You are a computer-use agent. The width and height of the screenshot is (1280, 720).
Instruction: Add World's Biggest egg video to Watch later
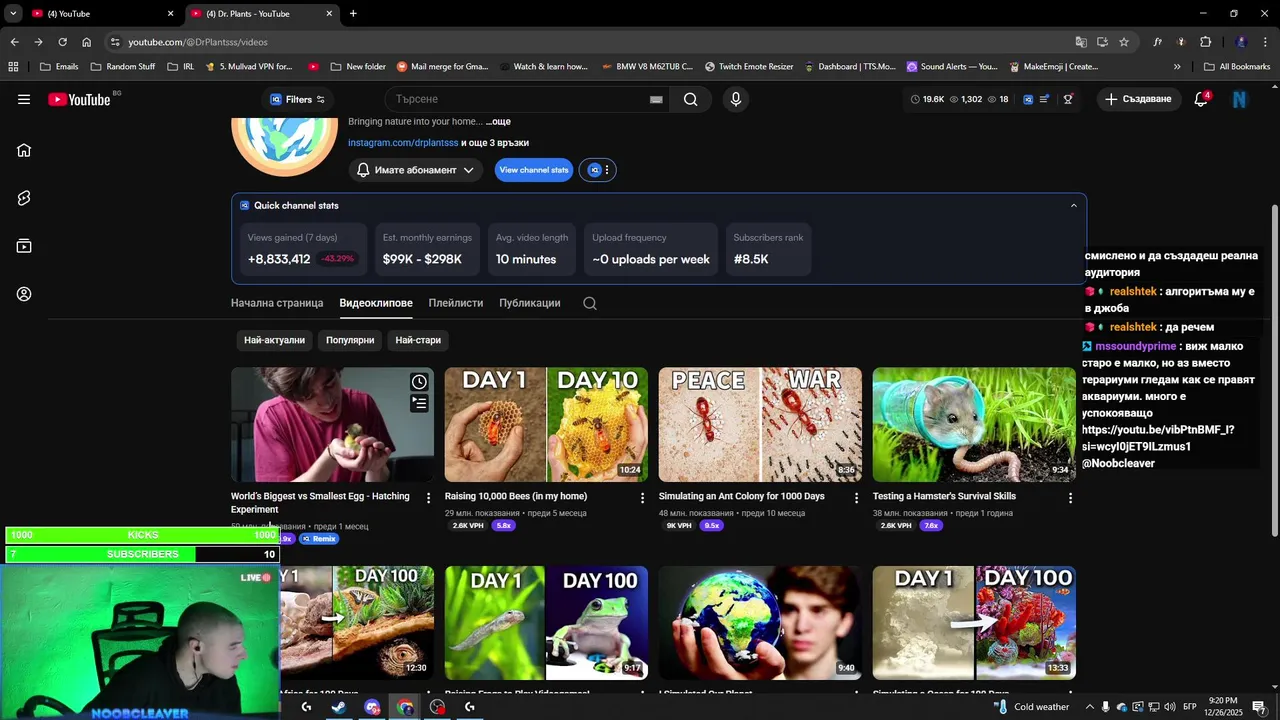[x=419, y=382]
